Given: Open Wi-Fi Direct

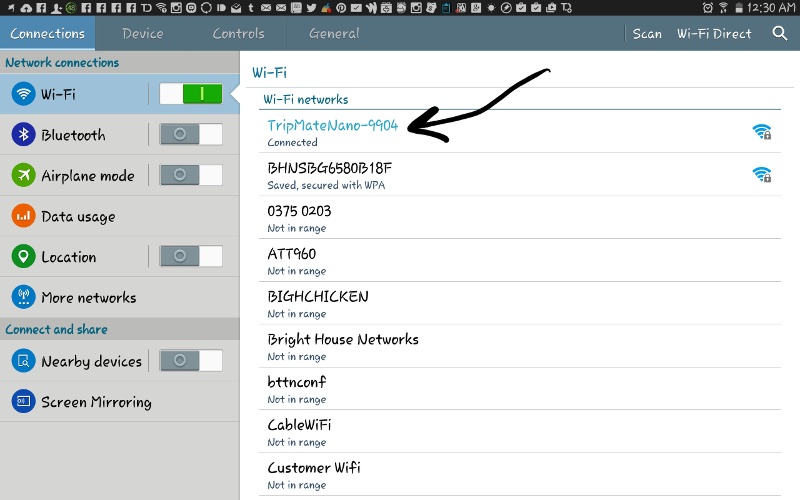Looking at the screenshot, I should pyautogui.click(x=714, y=34).
